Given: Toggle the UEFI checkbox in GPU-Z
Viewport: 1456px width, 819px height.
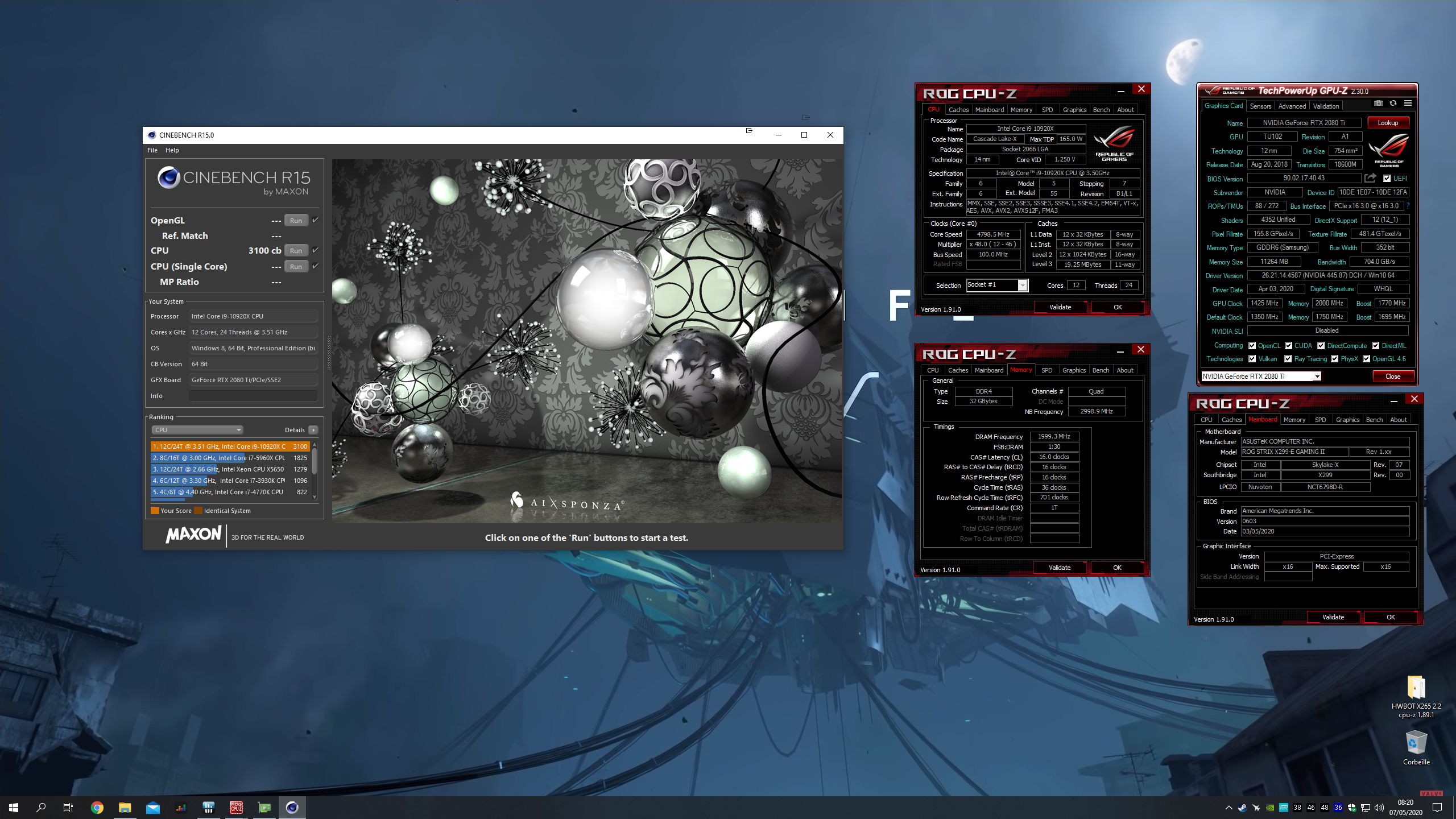Looking at the screenshot, I should pyautogui.click(x=1387, y=179).
